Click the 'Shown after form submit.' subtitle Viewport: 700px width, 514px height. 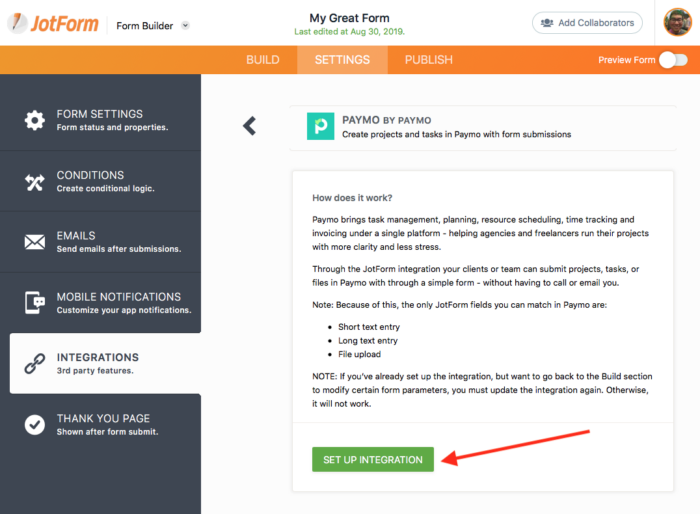tap(107, 432)
